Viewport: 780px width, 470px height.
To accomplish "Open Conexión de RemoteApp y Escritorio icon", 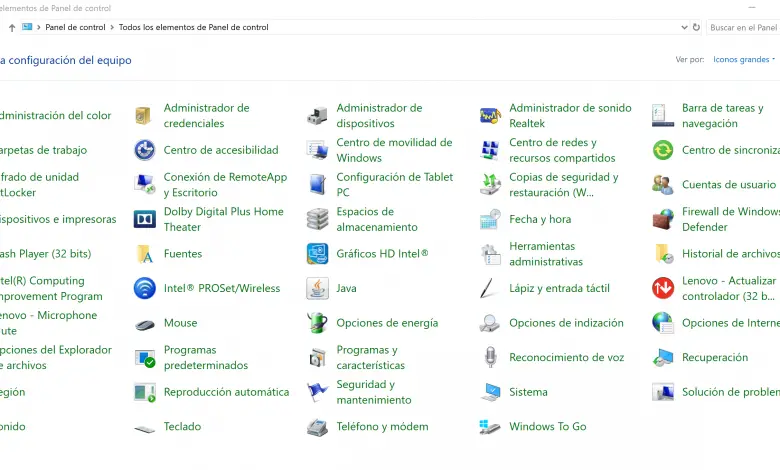I will click(144, 185).
